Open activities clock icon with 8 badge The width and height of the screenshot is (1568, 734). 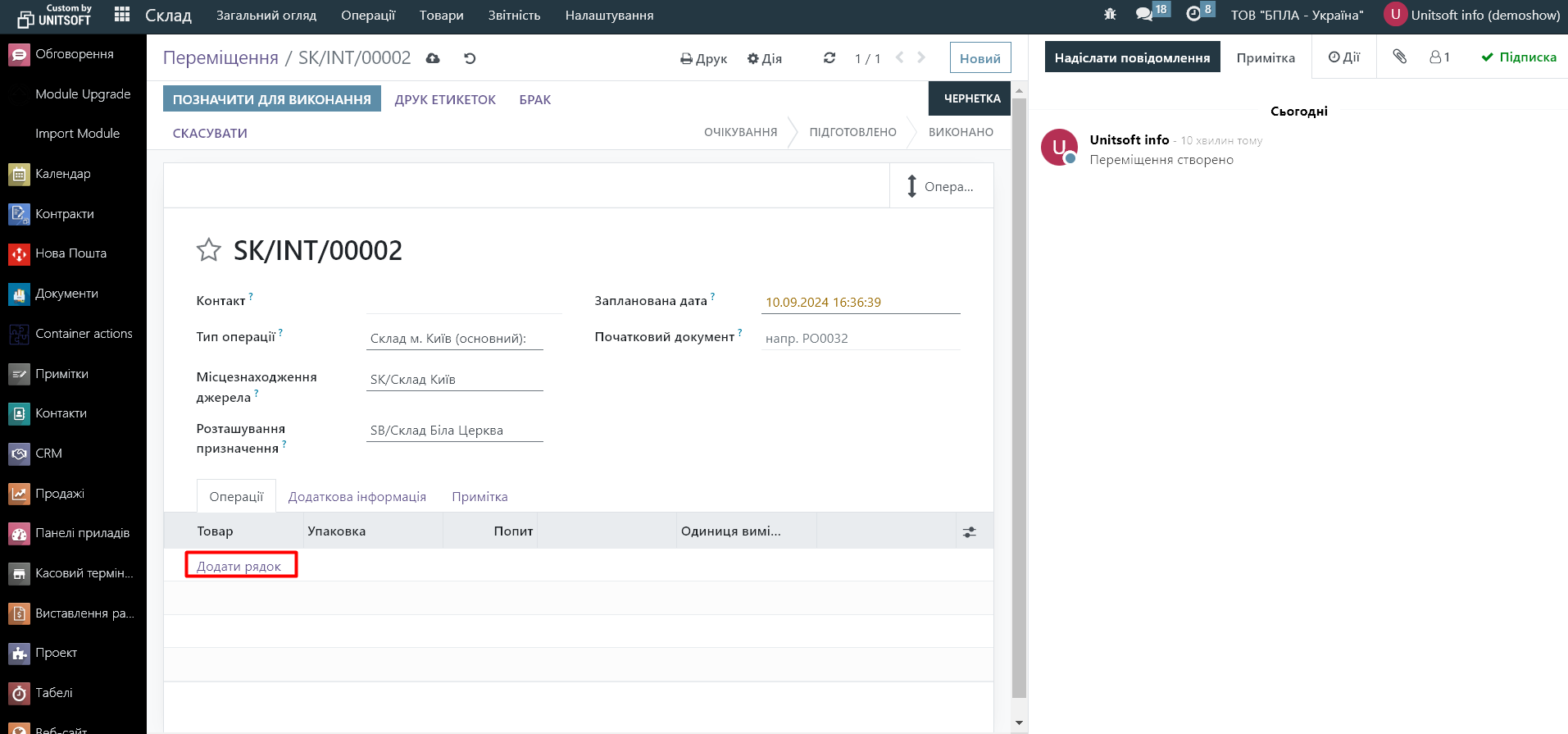1193,15
